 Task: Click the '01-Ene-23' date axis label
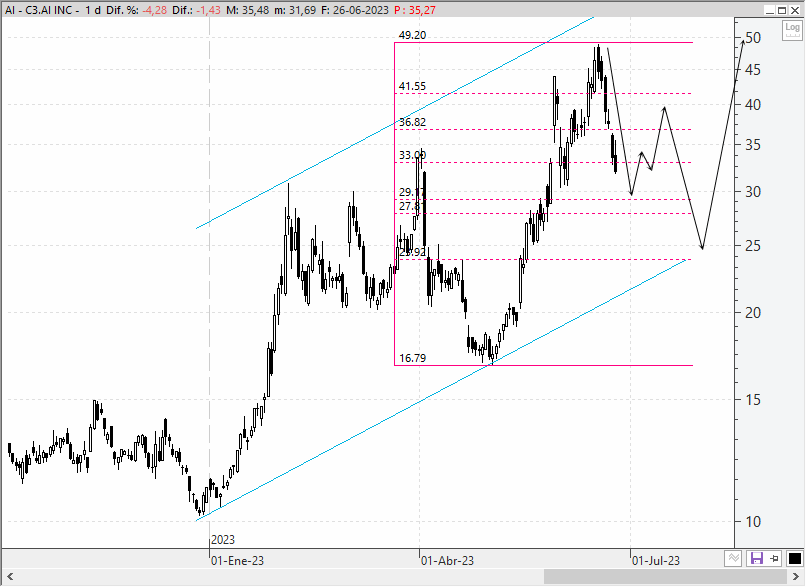click(237, 561)
